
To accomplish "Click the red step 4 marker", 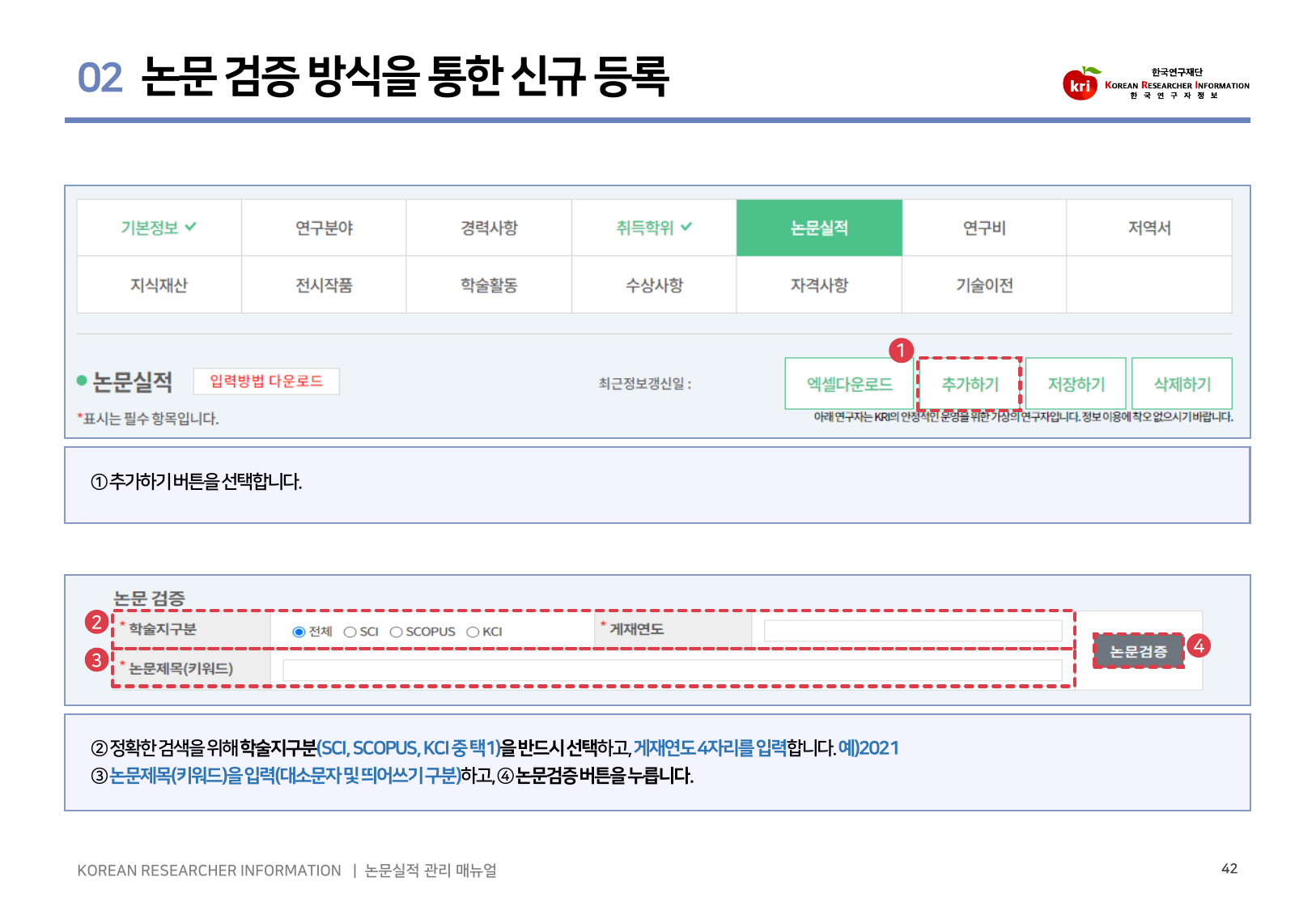I will click(1199, 646).
